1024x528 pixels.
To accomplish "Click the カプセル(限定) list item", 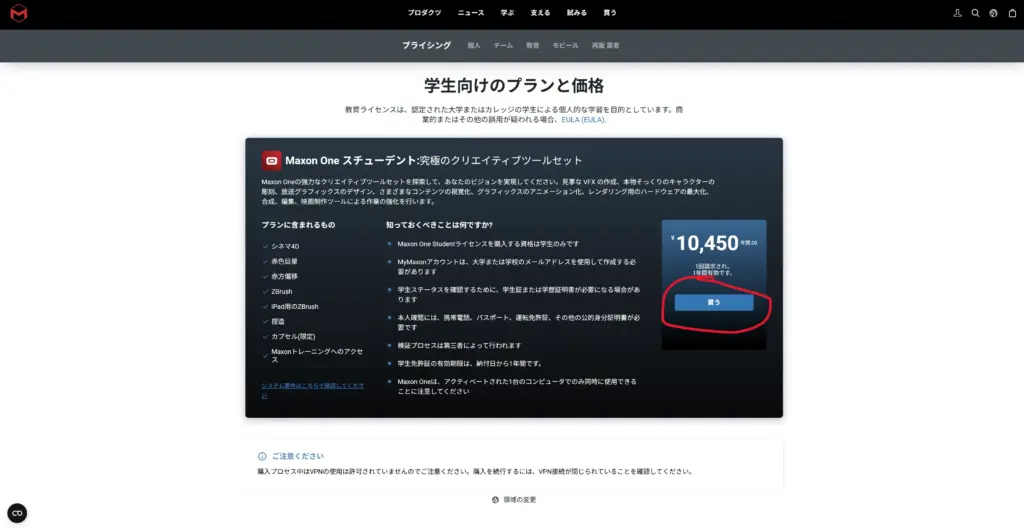I will (293, 337).
